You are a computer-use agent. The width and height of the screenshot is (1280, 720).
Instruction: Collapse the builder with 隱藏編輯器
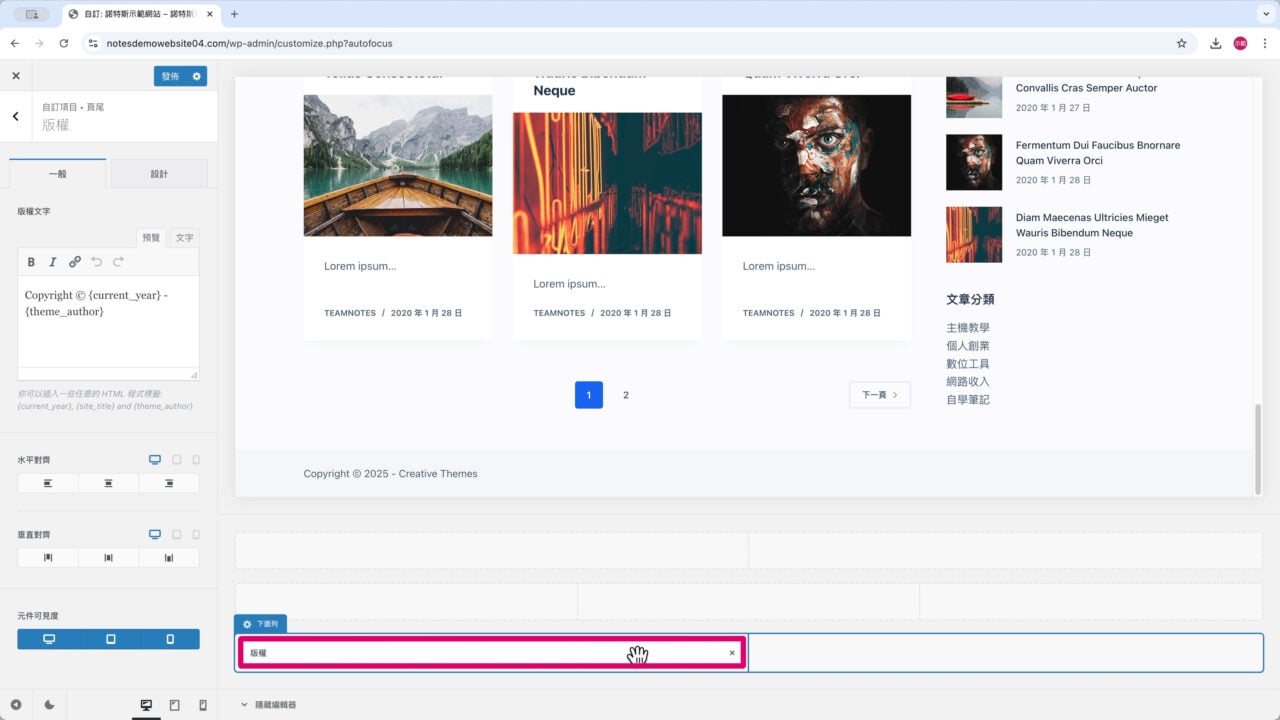point(268,705)
